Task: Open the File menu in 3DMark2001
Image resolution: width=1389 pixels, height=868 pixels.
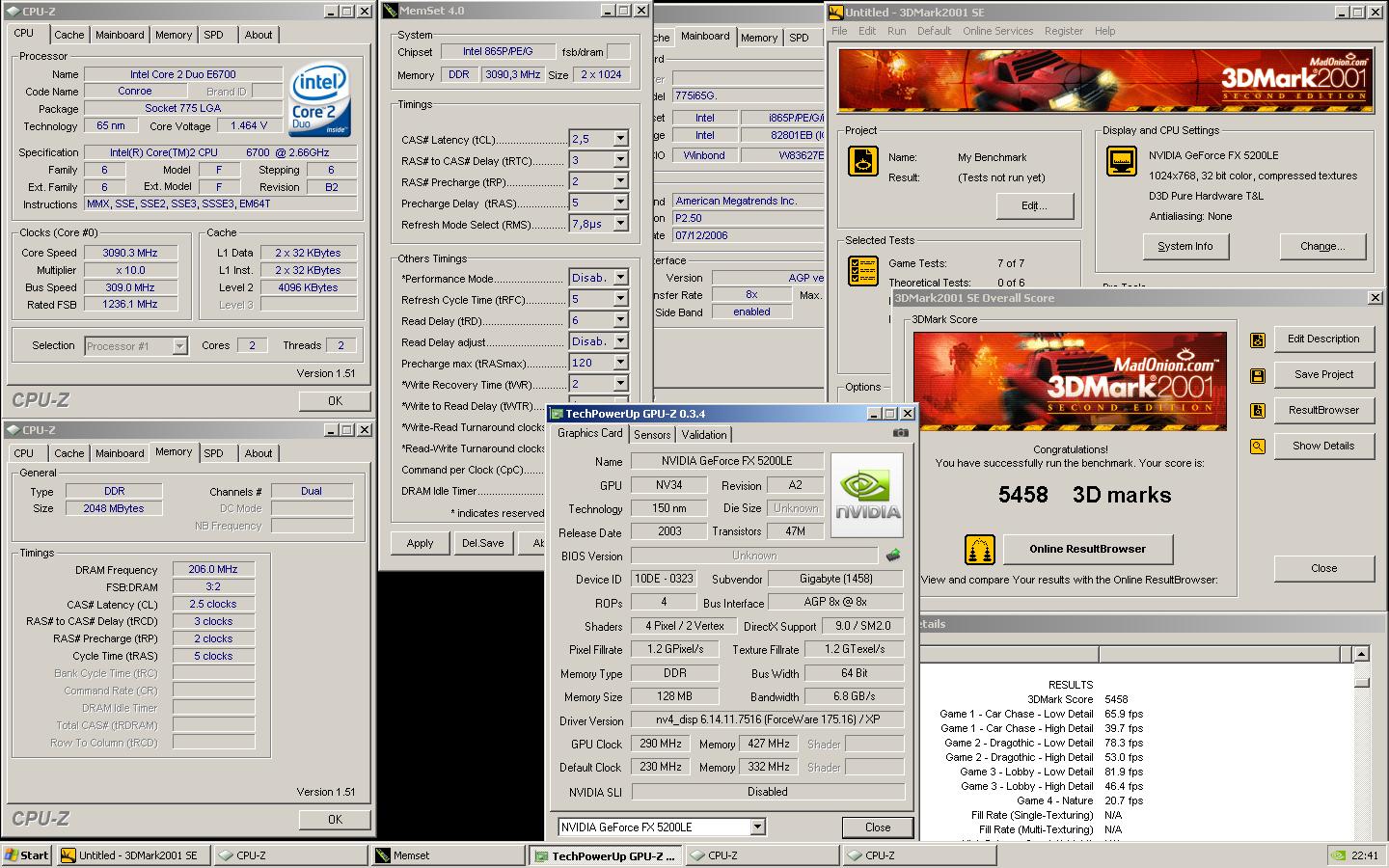Action: 839,31
